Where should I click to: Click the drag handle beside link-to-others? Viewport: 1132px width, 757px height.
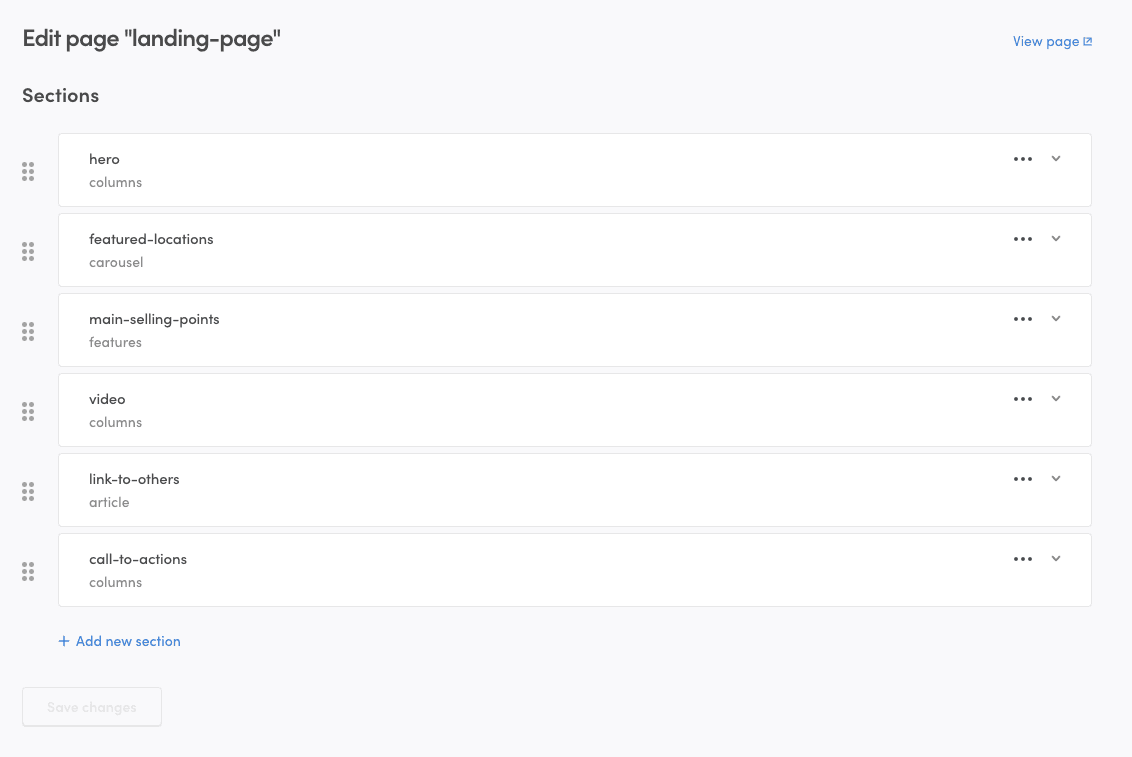click(x=28, y=491)
